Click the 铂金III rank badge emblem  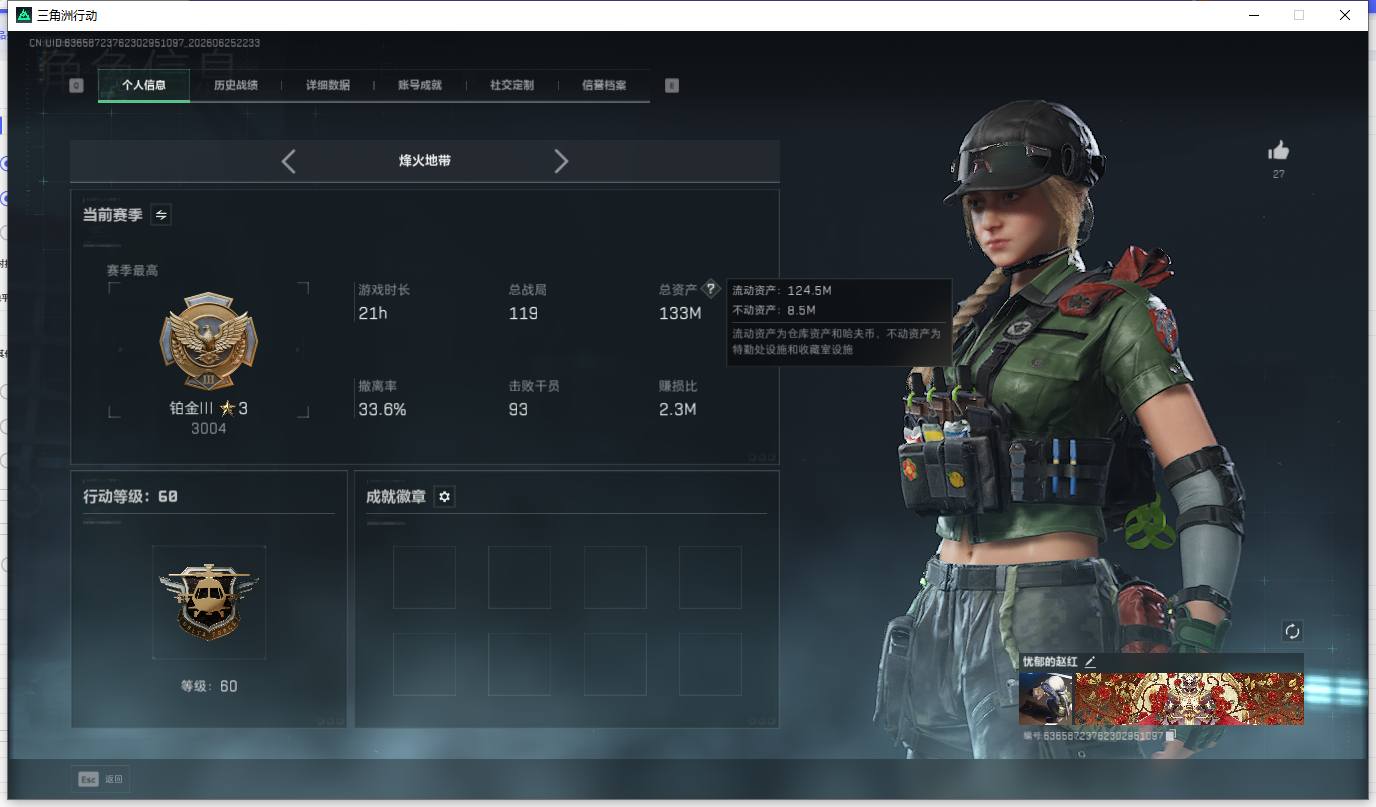point(209,343)
